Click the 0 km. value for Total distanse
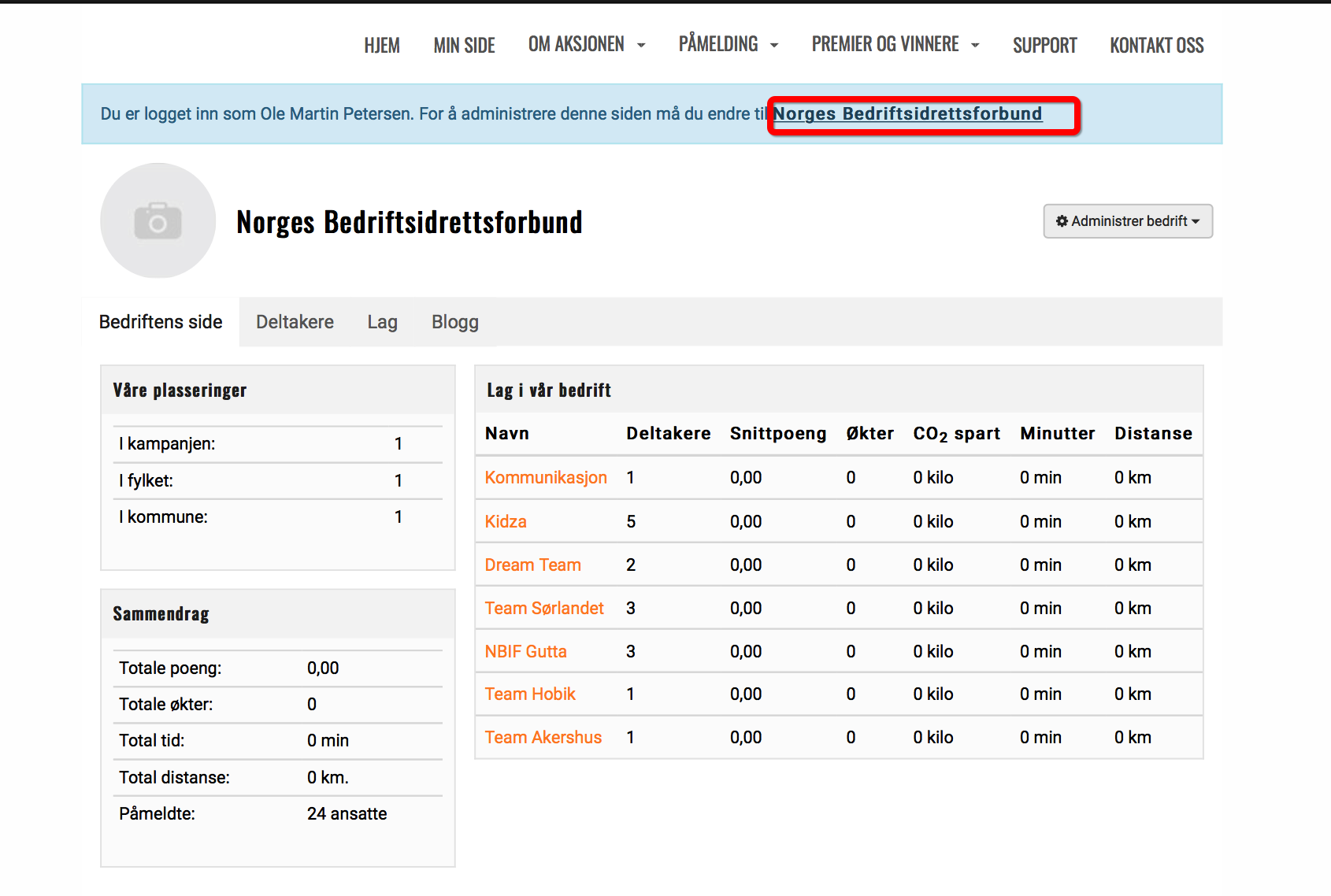The width and height of the screenshot is (1331, 896). tap(328, 778)
